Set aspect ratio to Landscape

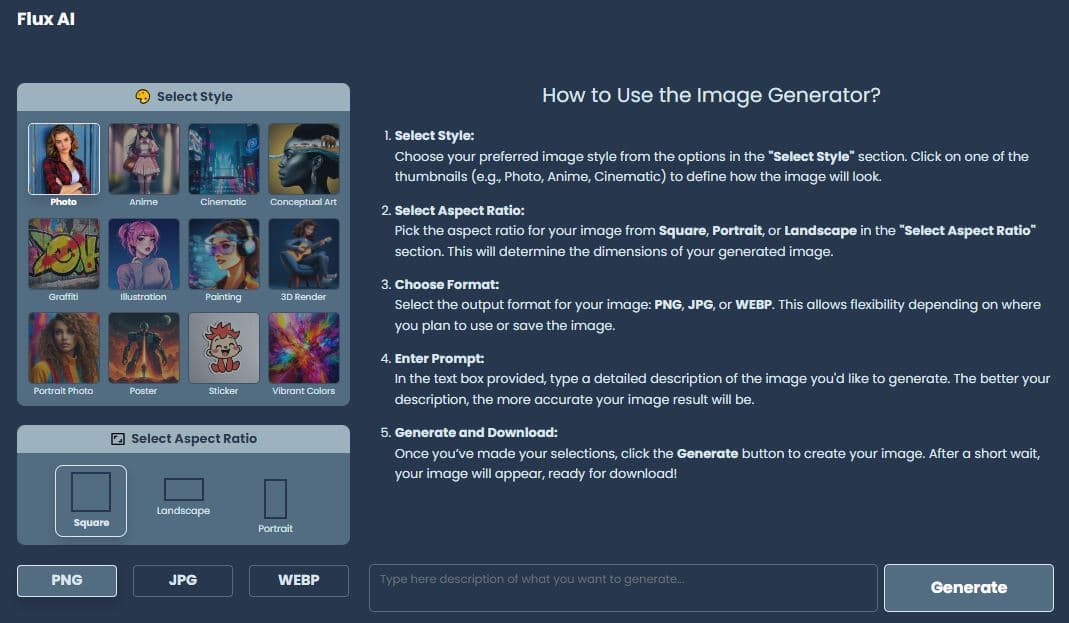coord(183,497)
